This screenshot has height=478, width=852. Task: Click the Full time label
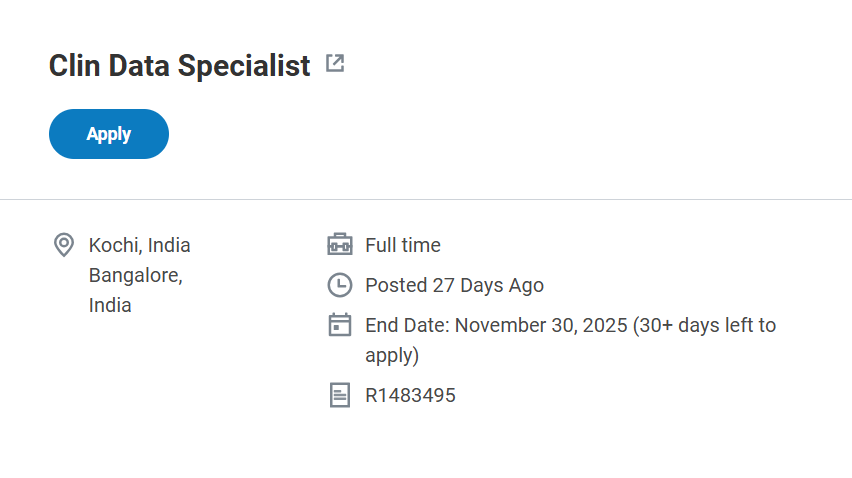point(403,245)
